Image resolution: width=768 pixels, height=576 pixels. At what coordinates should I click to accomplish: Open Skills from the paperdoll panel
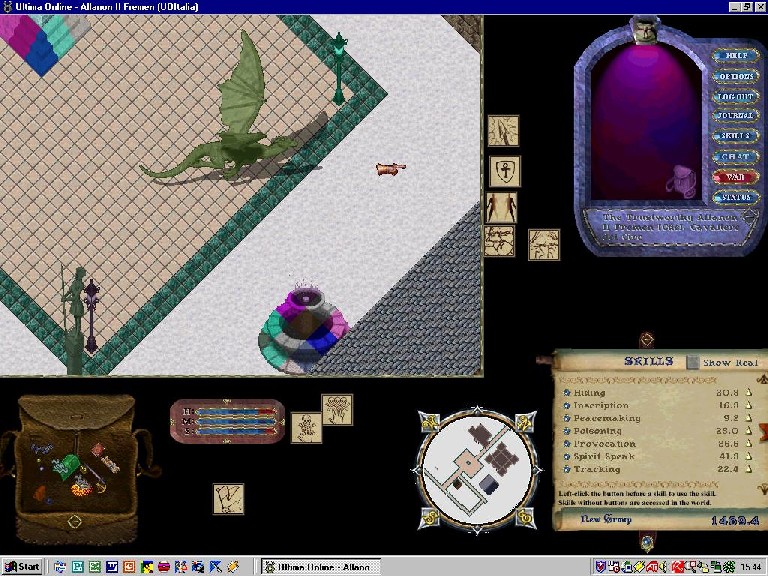tap(736, 136)
